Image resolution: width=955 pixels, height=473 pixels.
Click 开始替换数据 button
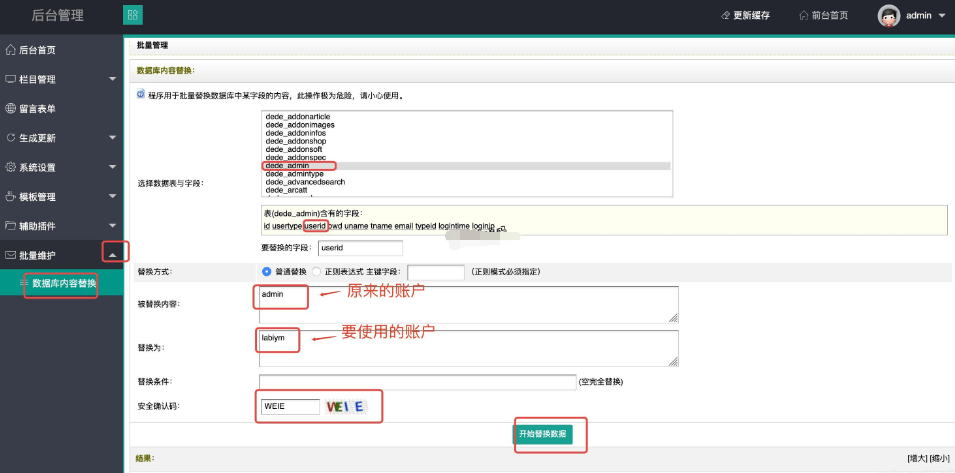[x=543, y=434]
